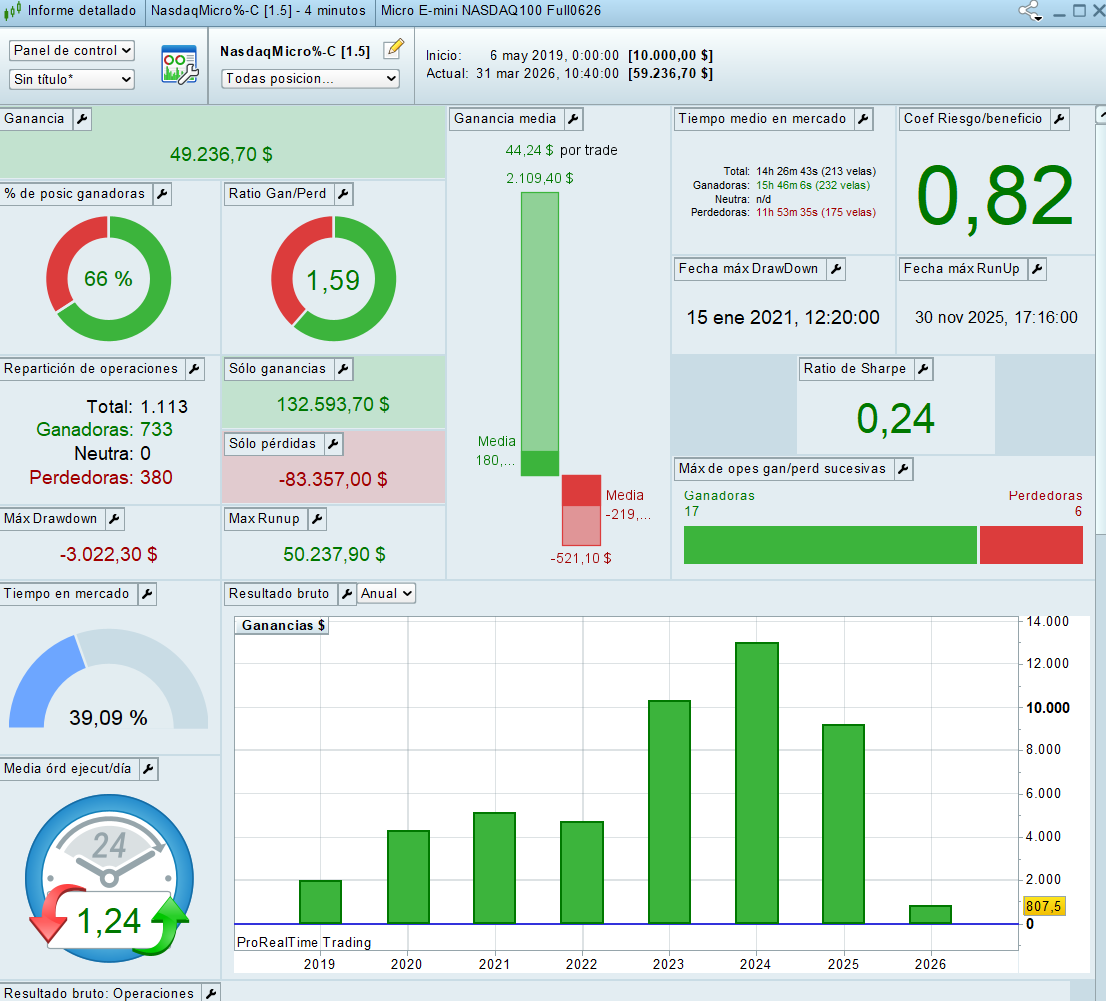Click the Resultado bruto: Operaciones wrench
This screenshot has height=1001, width=1106.
pos(210,993)
